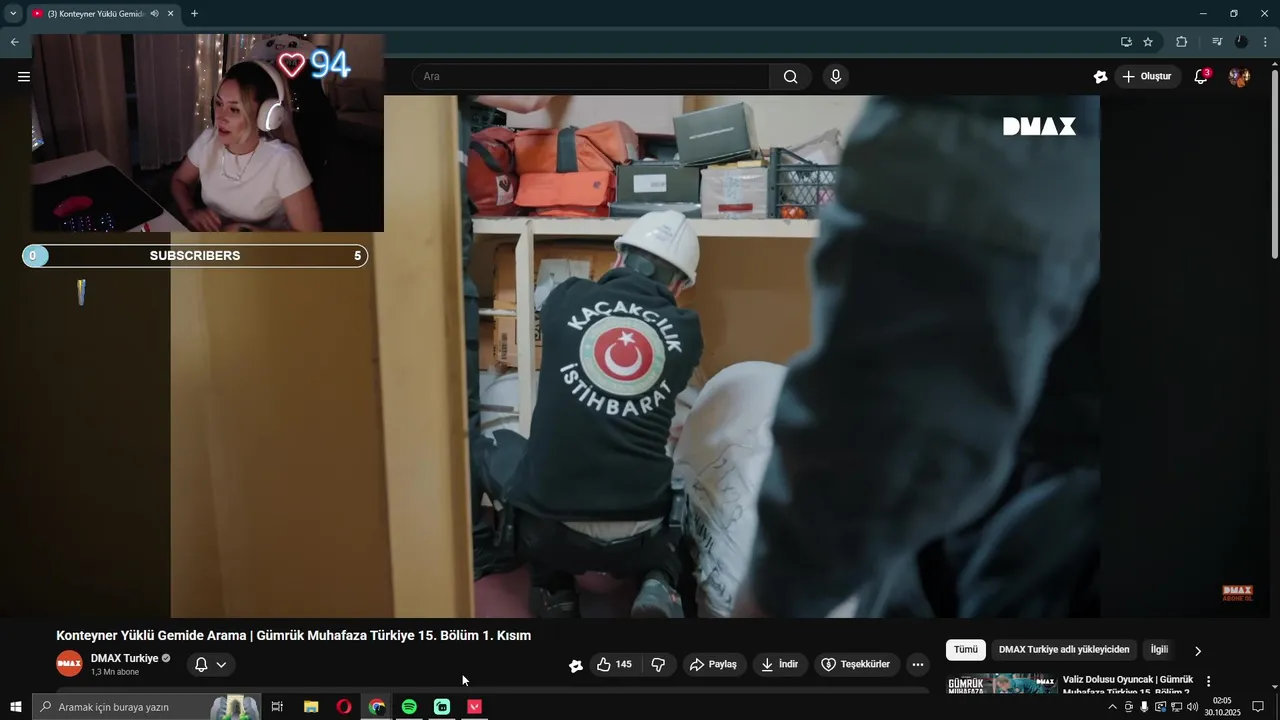Show next filter chips with right arrow
Viewport: 1280px width, 720px height.
[x=1198, y=651]
